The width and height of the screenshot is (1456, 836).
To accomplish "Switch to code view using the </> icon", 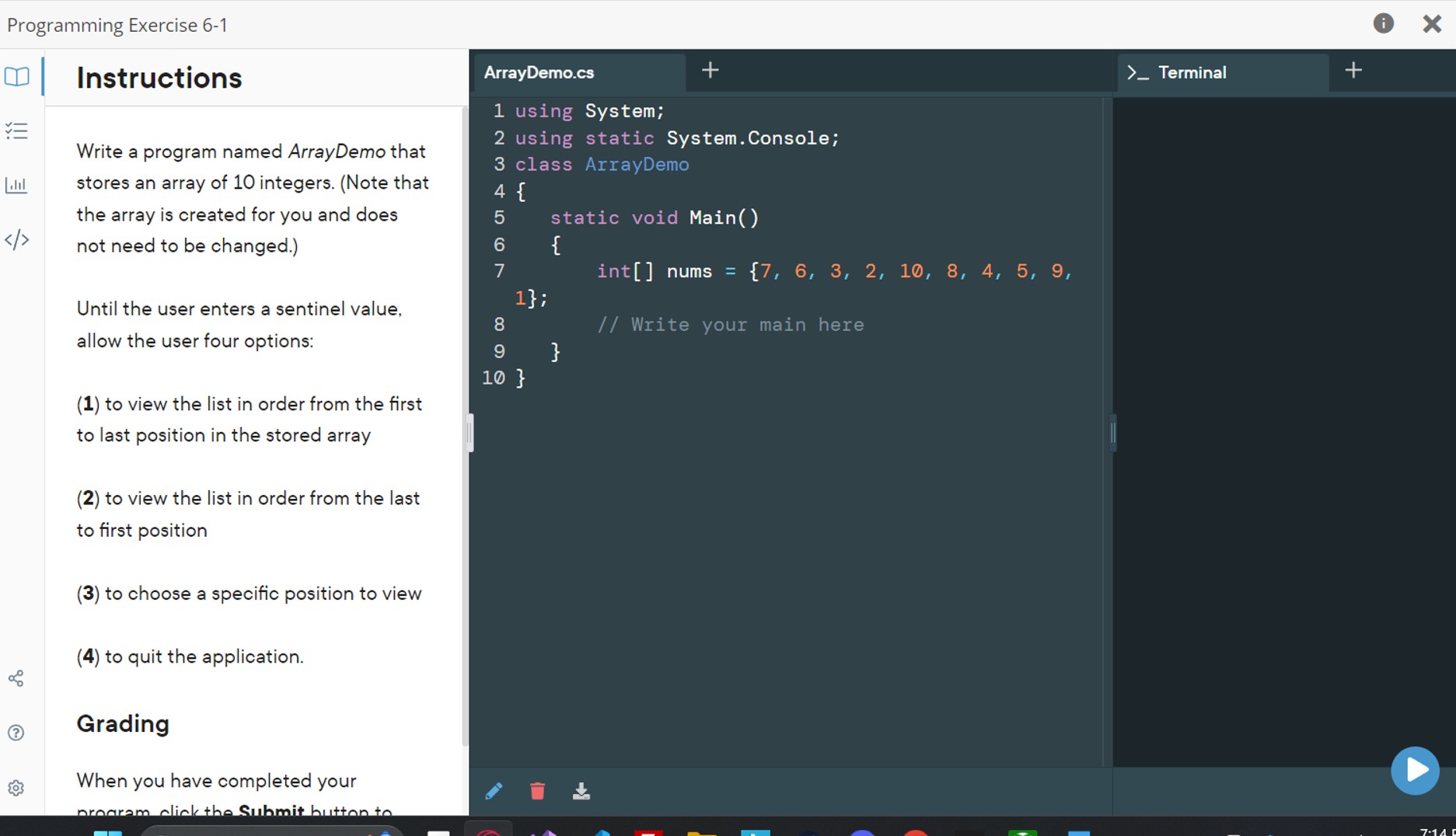I will 17,240.
